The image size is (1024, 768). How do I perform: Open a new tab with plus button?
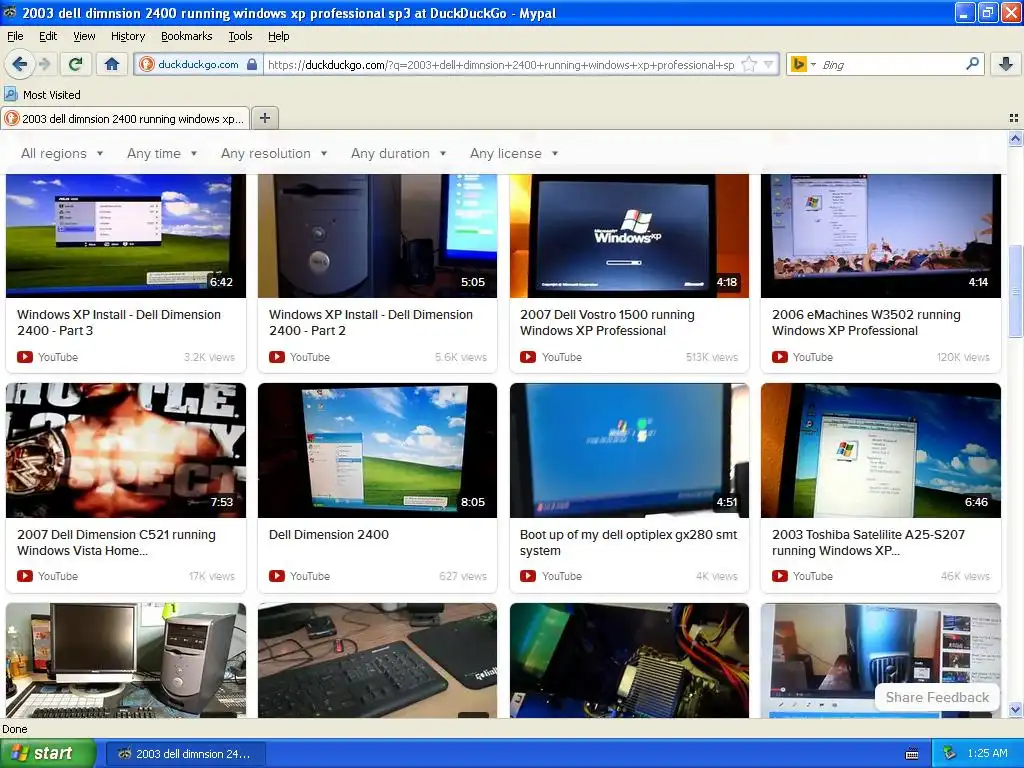264,118
